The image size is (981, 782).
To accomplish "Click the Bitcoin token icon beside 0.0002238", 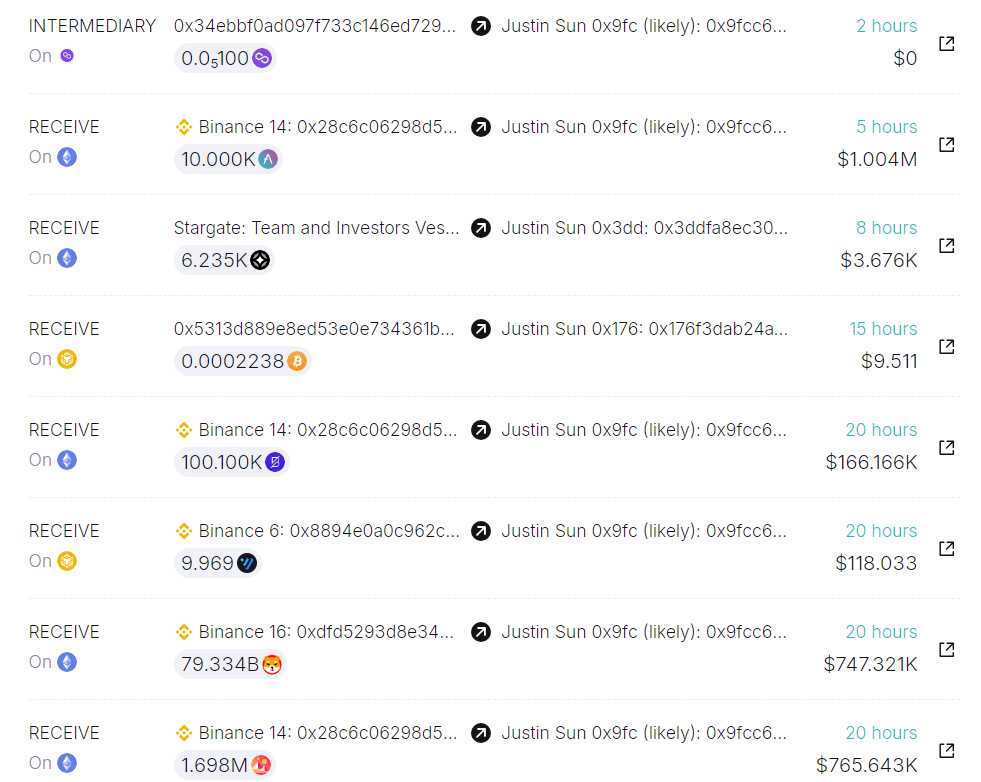I will click(297, 361).
